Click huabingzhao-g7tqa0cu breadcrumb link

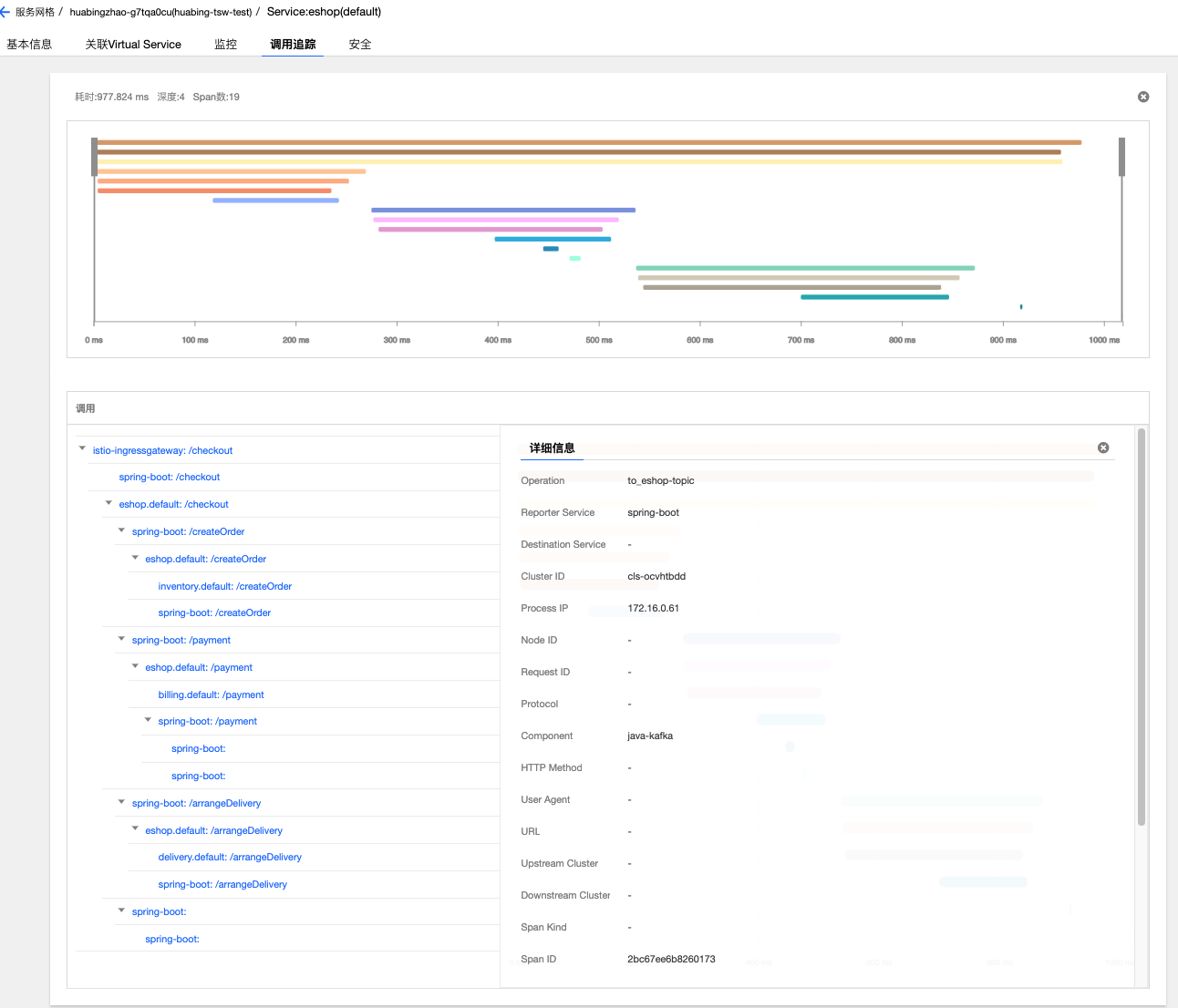(160, 12)
